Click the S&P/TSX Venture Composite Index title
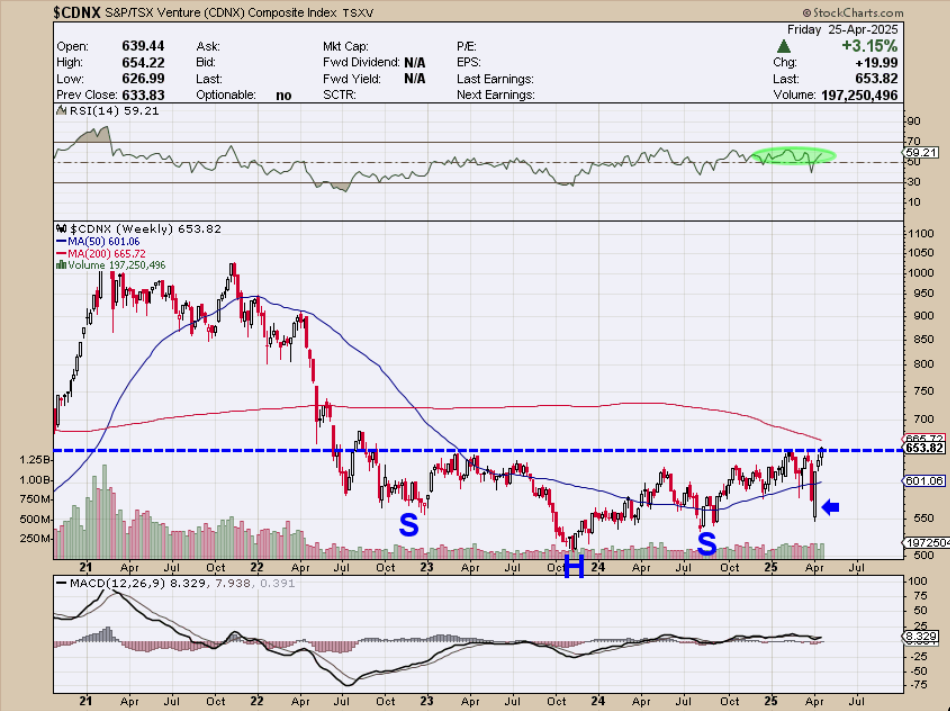 221,13
